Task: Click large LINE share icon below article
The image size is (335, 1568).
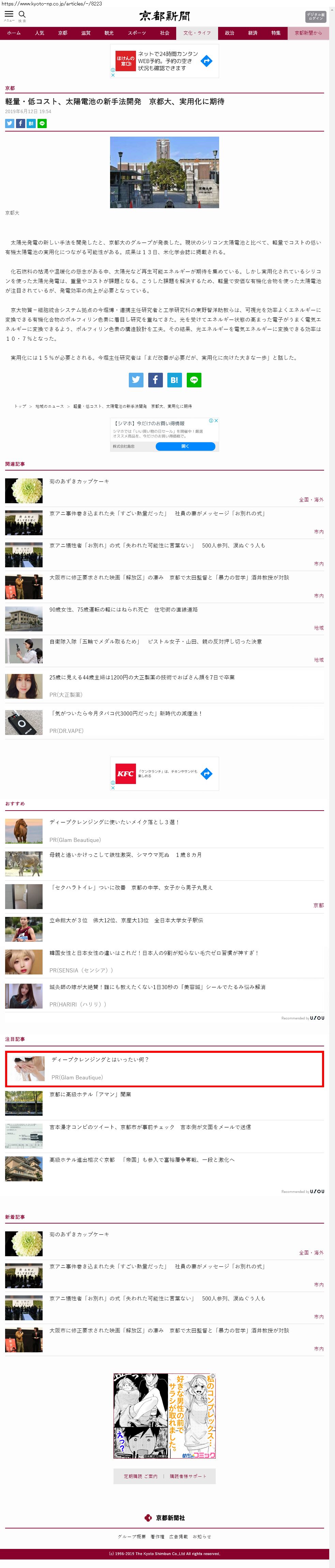Action: click(194, 380)
